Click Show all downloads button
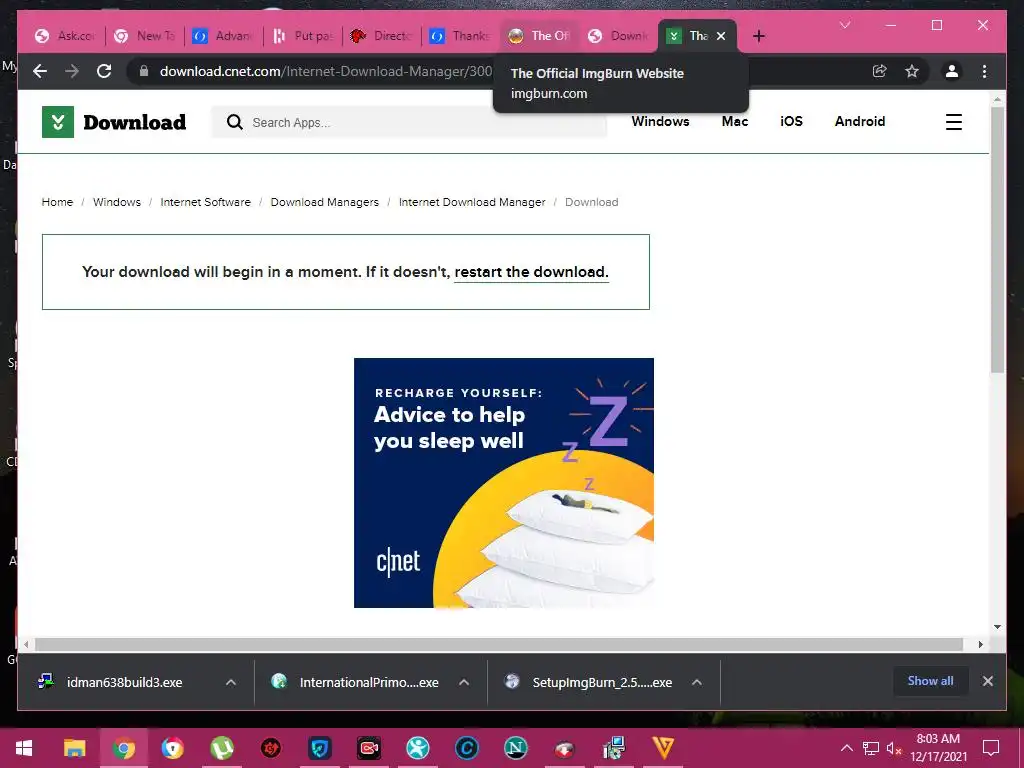1024x768 pixels. coord(931,681)
